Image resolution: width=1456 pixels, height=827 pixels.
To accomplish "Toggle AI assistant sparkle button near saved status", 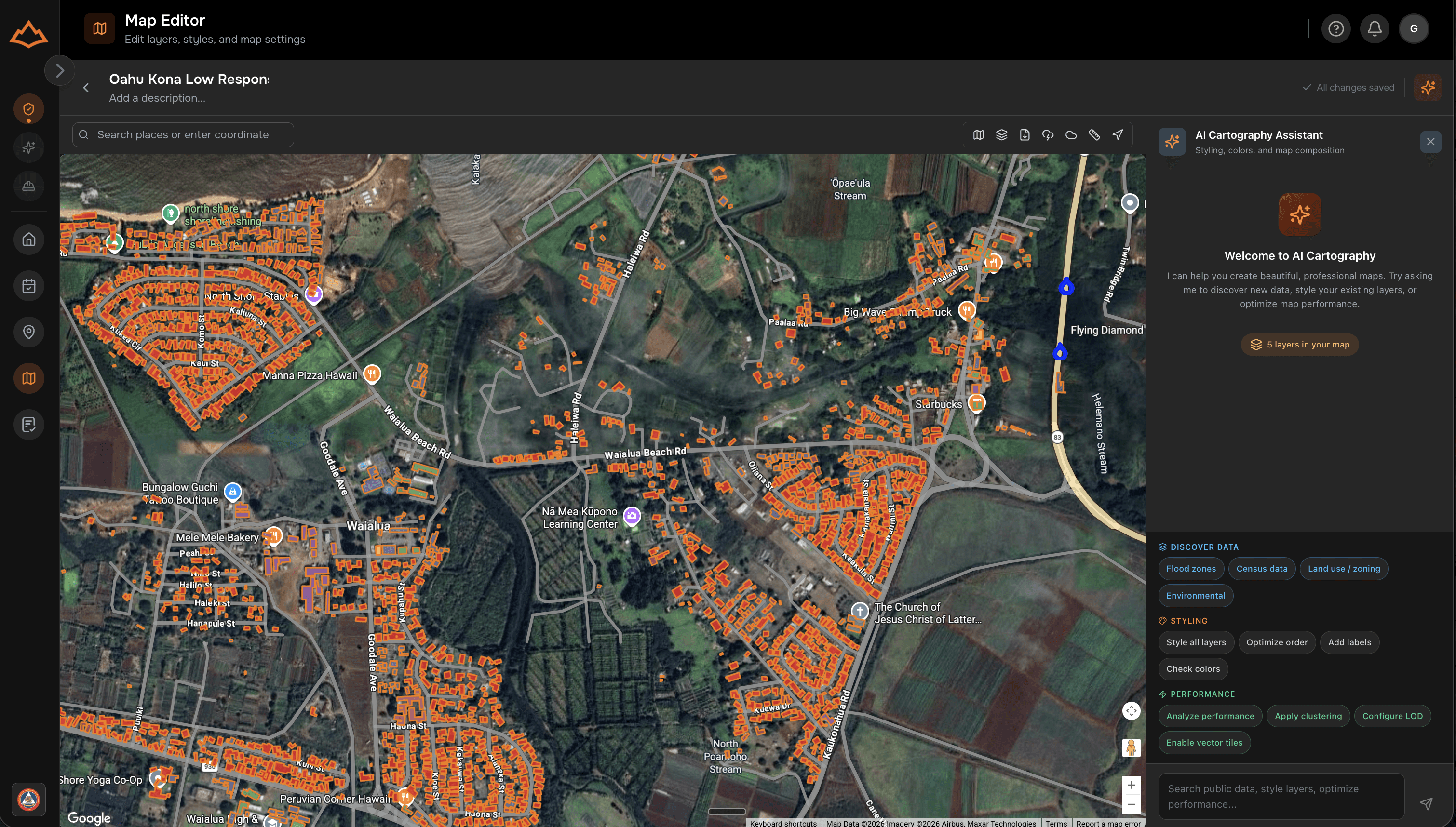I will point(1427,88).
